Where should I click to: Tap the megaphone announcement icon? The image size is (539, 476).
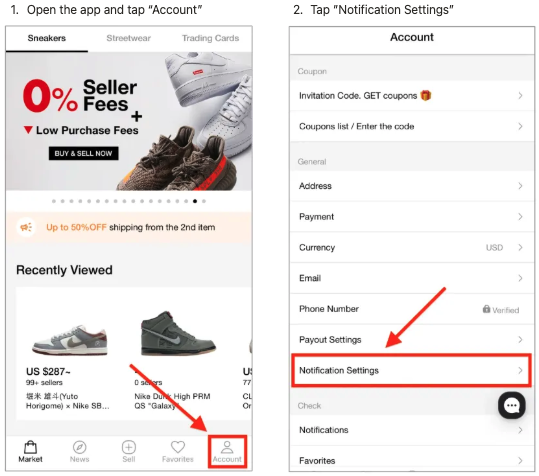tap(26, 227)
